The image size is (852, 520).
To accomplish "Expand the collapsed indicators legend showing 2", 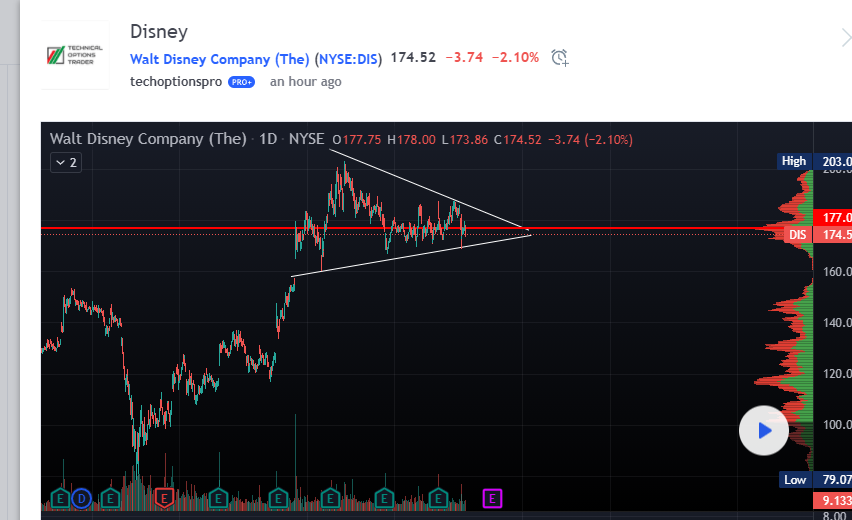I will click(66, 162).
